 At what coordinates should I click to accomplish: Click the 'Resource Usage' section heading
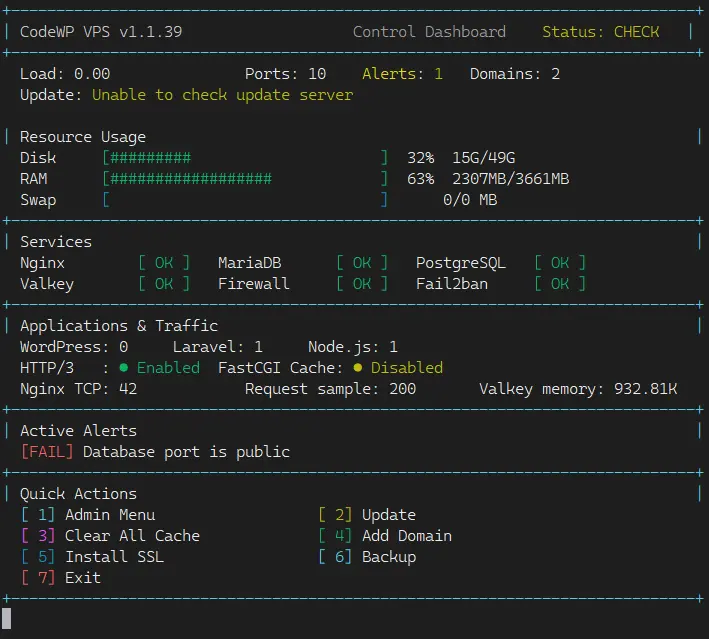click(x=83, y=137)
